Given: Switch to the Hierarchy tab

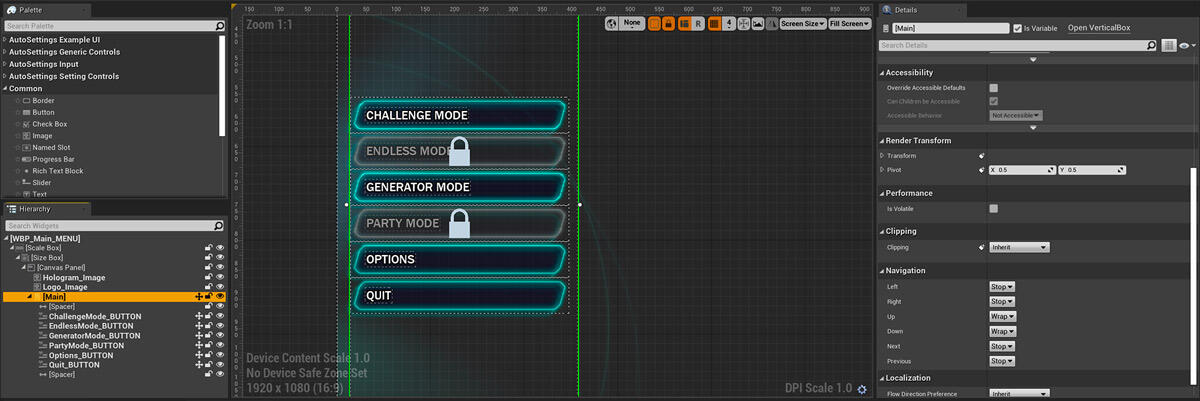Looking at the screenshot, I should 35,209.
